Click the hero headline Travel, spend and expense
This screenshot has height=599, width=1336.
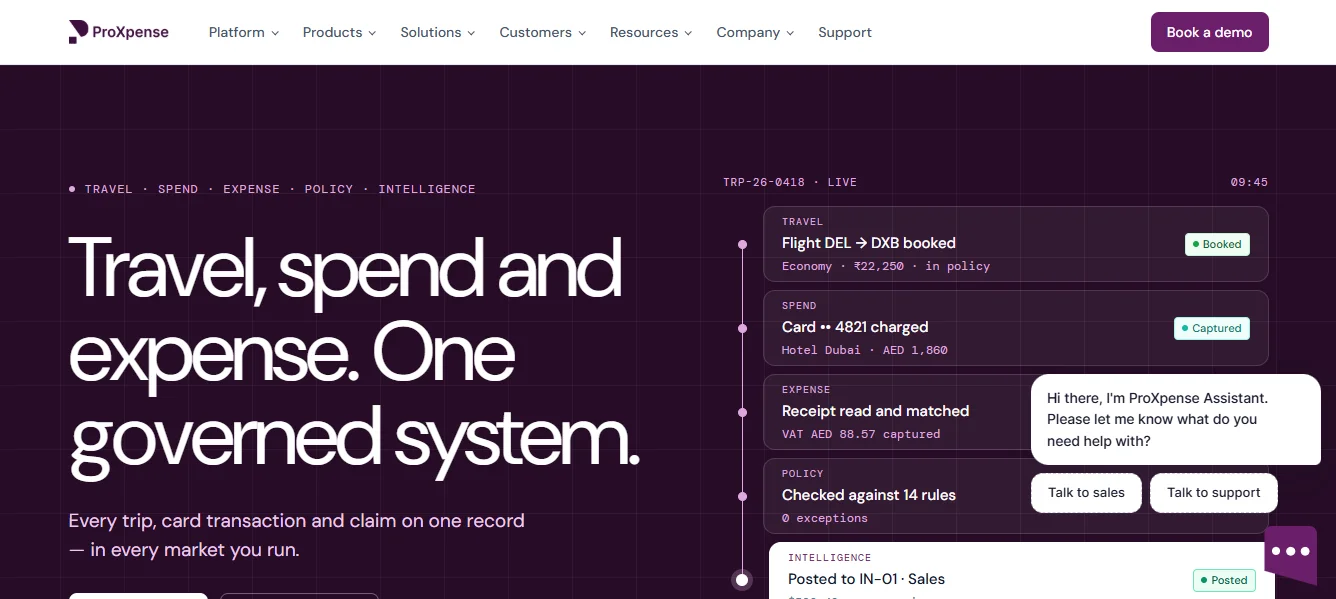(354, 355)
